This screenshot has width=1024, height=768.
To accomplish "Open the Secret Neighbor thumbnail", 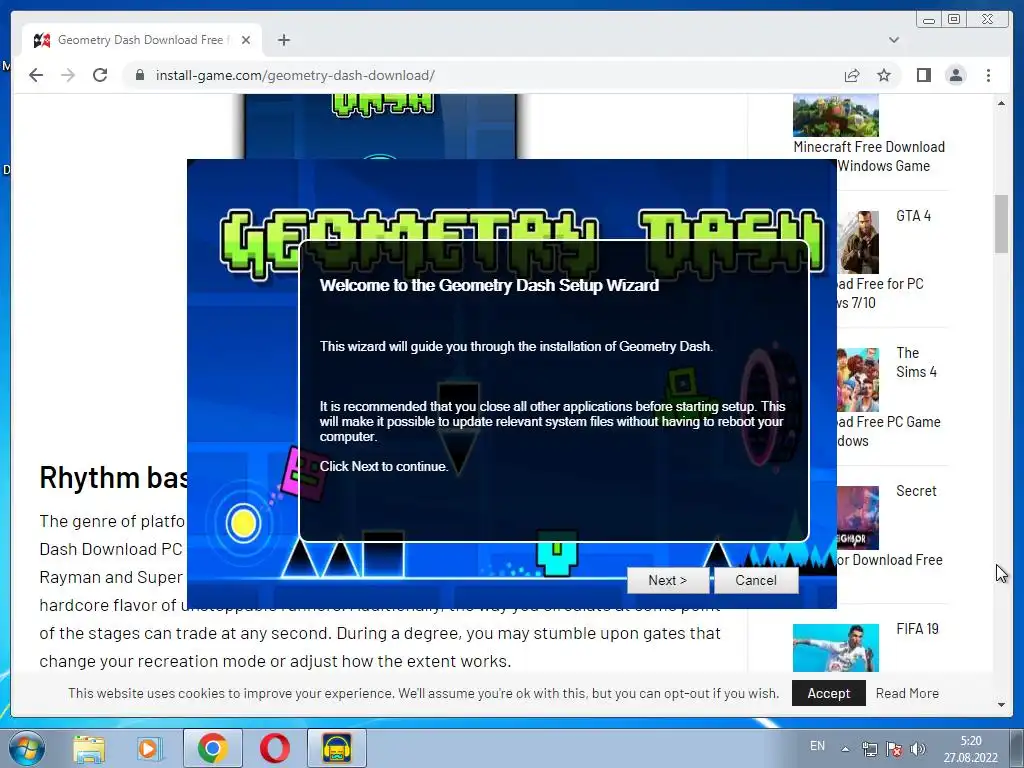I will pos(858,517).
